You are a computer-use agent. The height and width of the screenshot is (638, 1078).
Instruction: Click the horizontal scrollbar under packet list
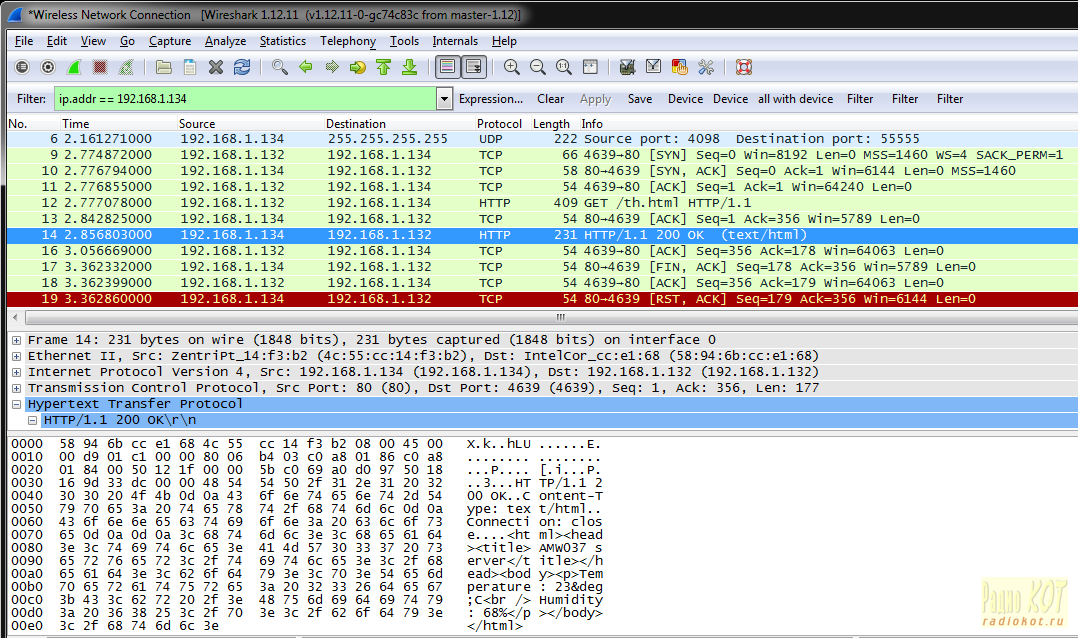click(x=538, y=317)
